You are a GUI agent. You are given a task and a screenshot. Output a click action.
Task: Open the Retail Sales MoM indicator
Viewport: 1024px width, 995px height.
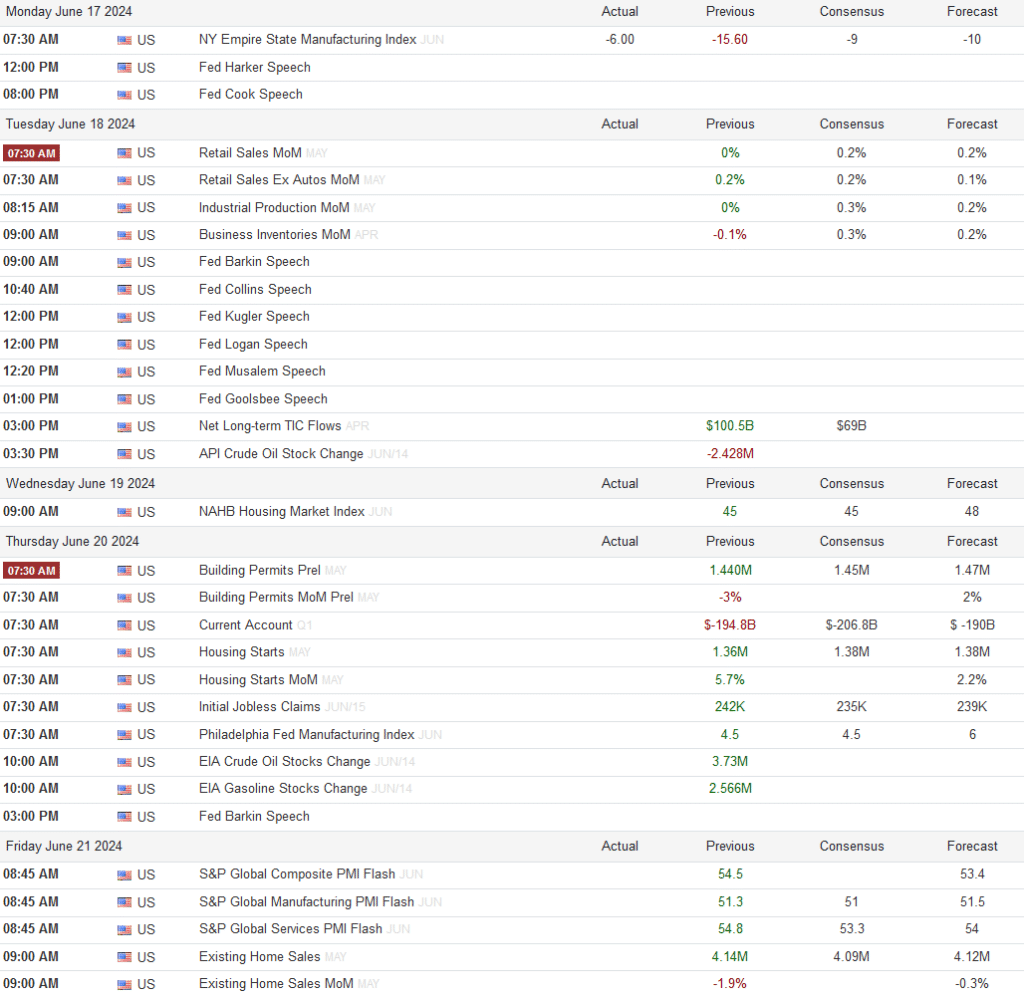click(250, 153)
